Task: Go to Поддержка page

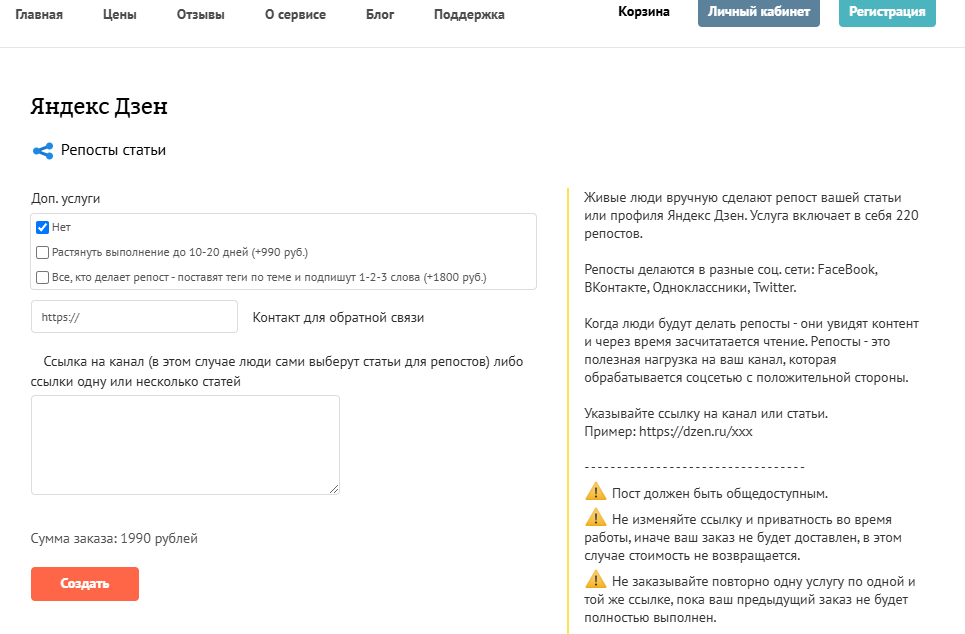Action: pos(469,15)
